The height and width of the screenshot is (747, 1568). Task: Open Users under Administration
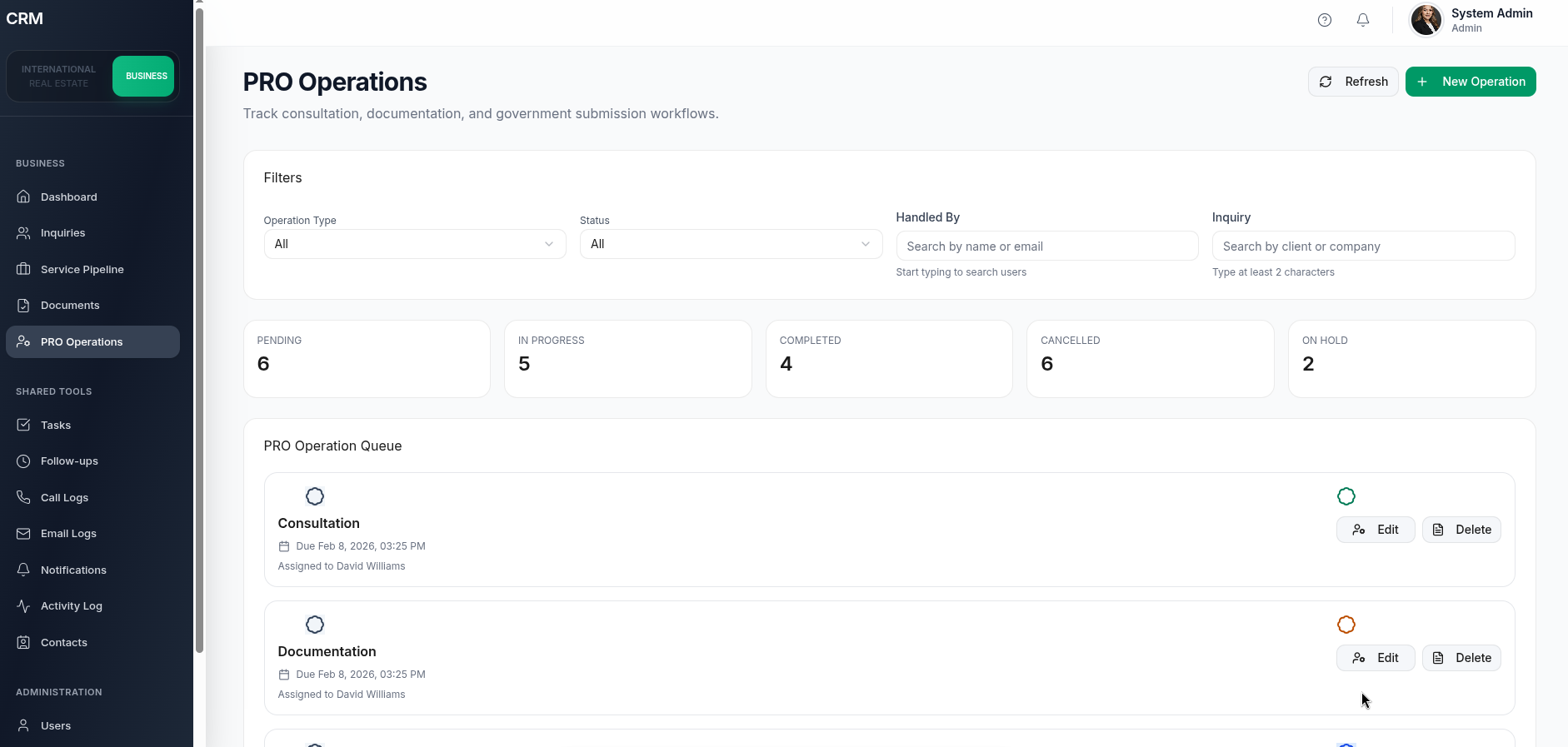(x=92, y=725)
